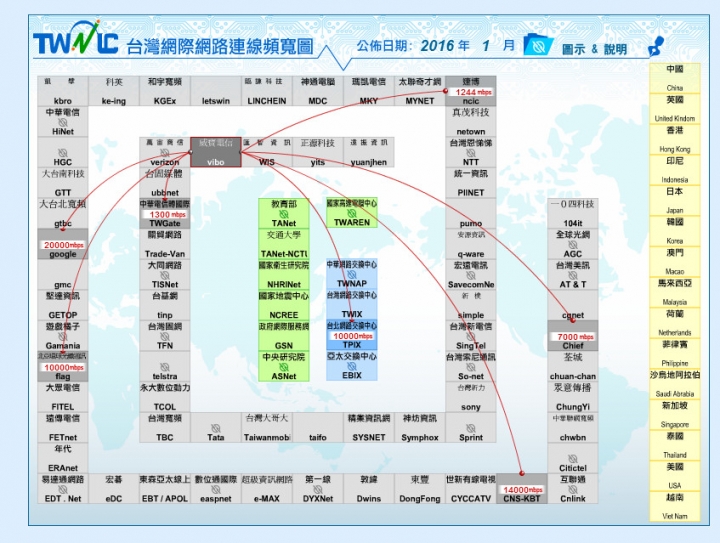Click the 台灣網際網路連線頻寬圖 title
This screenshot has width=720, height=543.
coord(219,46)
